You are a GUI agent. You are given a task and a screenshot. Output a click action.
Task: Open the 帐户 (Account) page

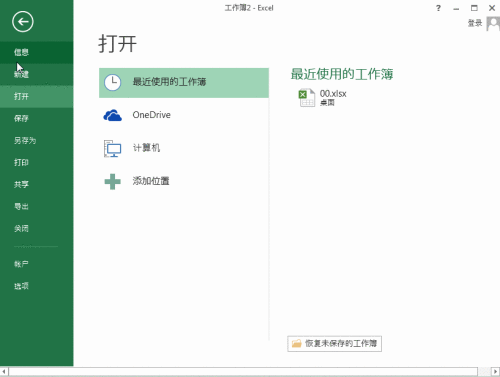click(37, 264)
